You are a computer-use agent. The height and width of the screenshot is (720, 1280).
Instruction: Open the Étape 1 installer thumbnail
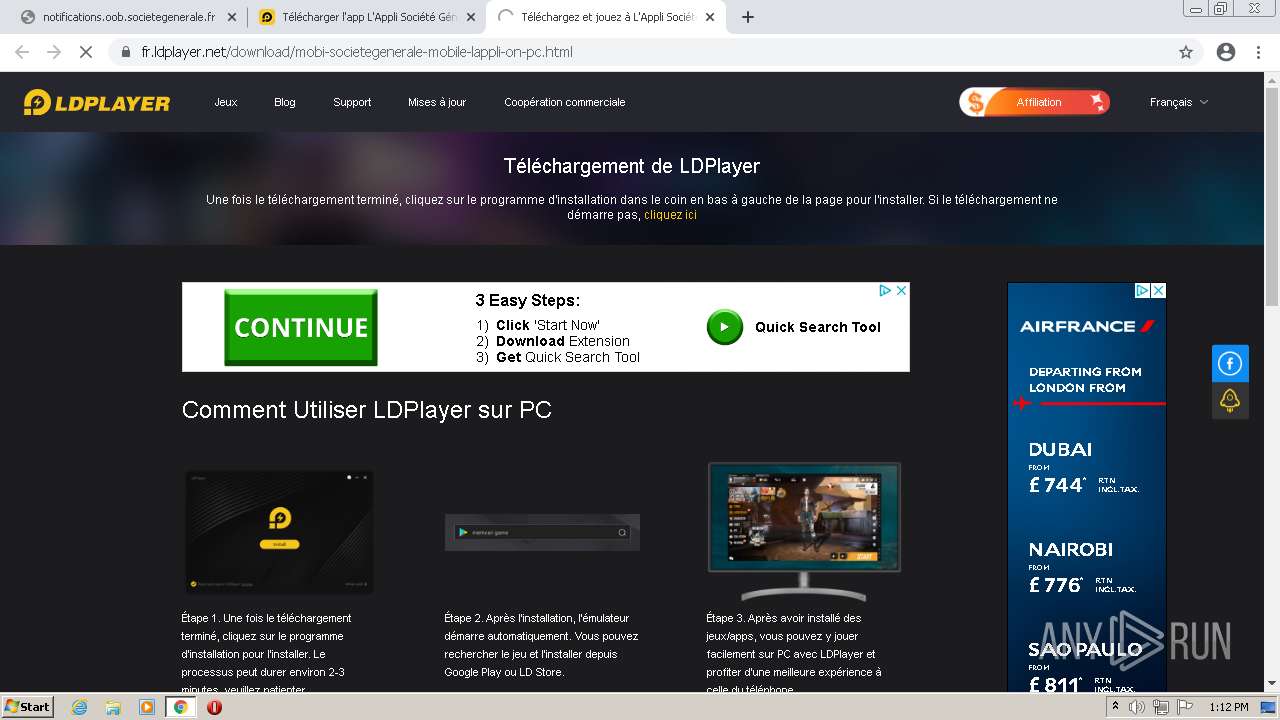coord(280,531)
